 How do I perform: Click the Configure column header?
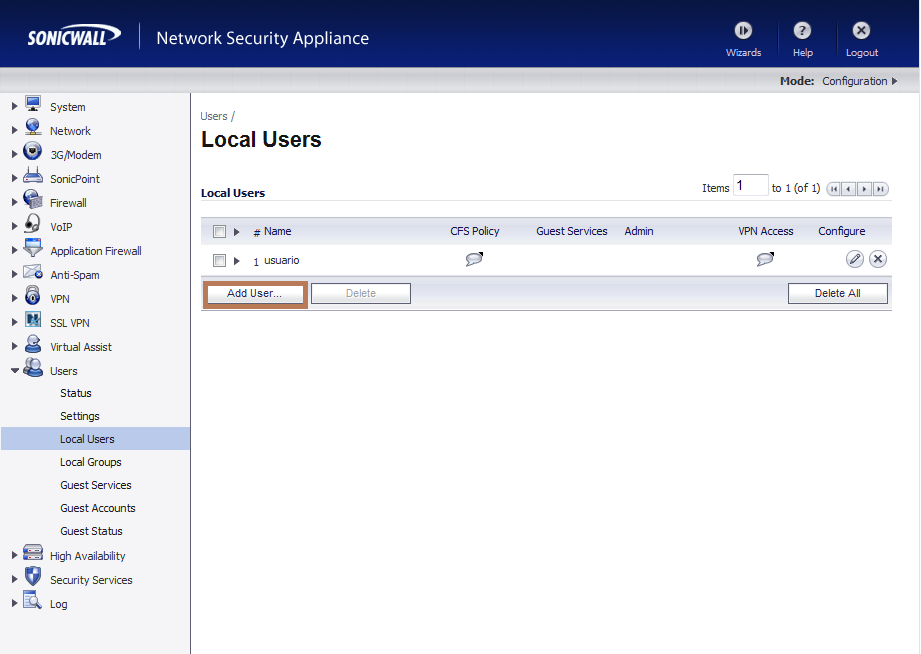[x=841, y=232]
